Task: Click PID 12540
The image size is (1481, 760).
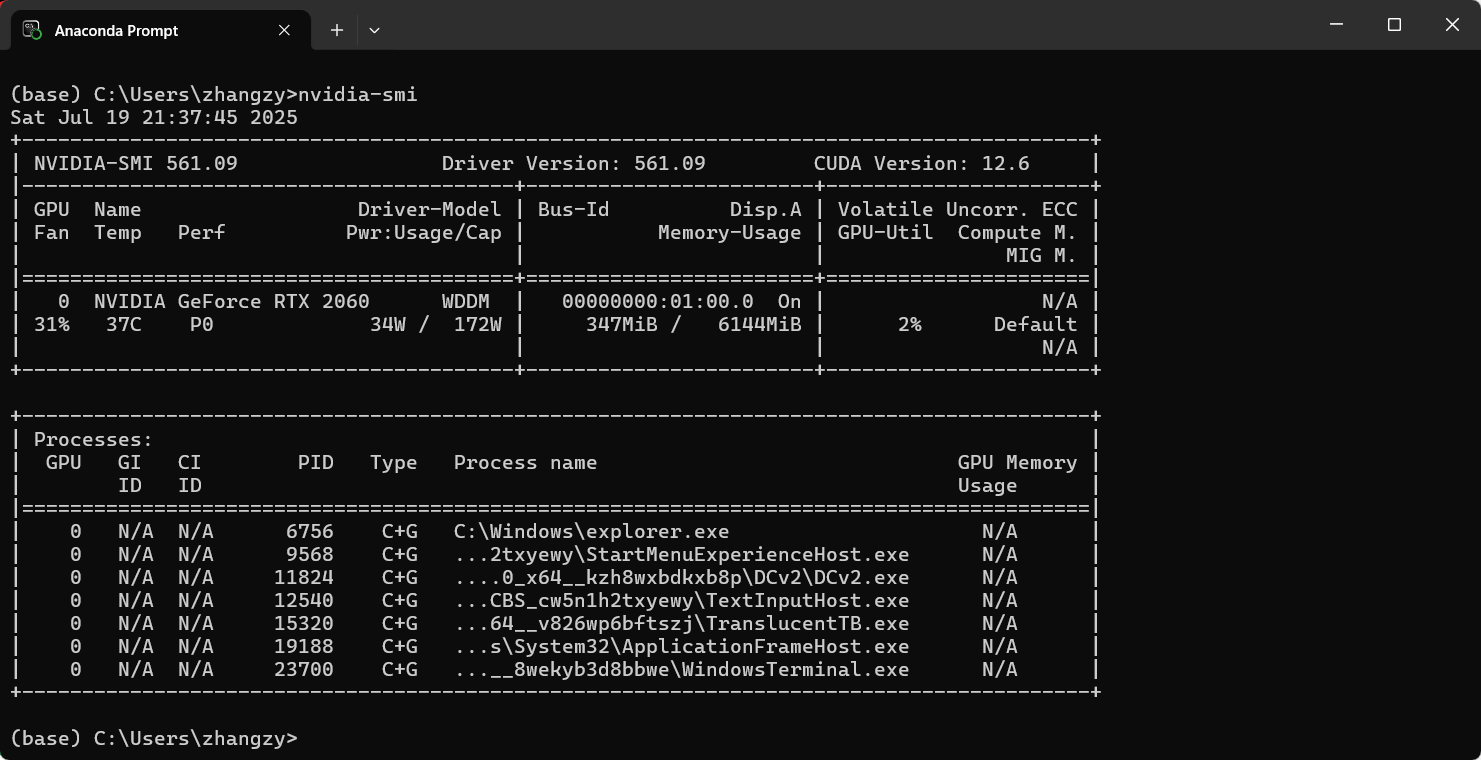Action: [x=304, y=600]
